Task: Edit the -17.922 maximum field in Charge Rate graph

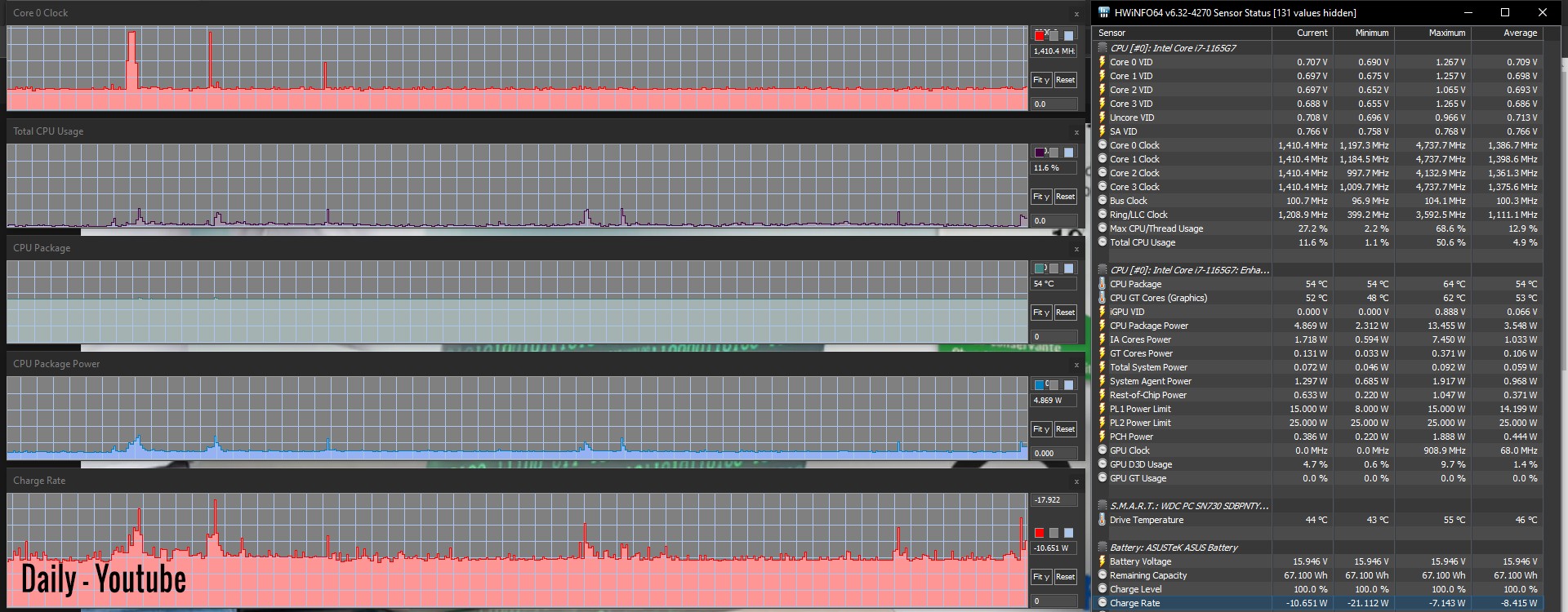Action: click(x=1053, y=500)
